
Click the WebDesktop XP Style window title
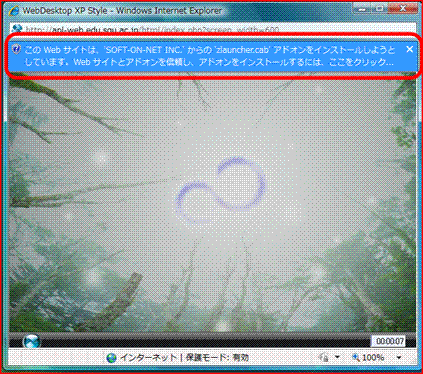tap(122, 11)
